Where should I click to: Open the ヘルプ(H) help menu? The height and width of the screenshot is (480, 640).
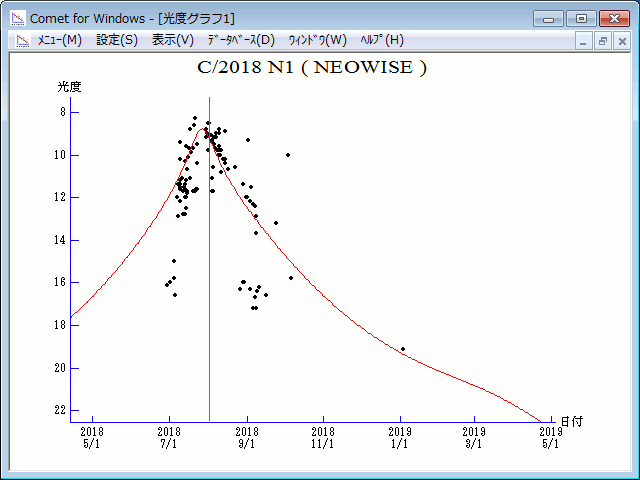(x=381, y=40)
